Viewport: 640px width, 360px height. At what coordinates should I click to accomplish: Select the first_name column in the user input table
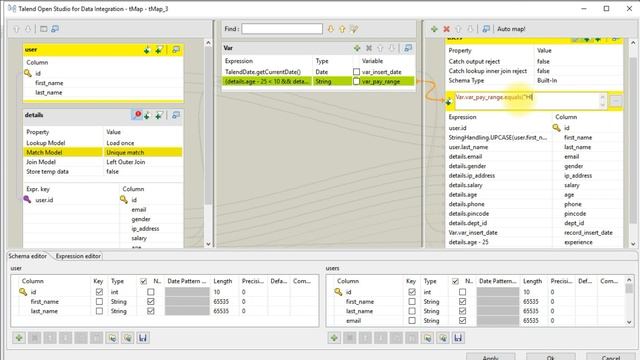click(x=49, y=83)
